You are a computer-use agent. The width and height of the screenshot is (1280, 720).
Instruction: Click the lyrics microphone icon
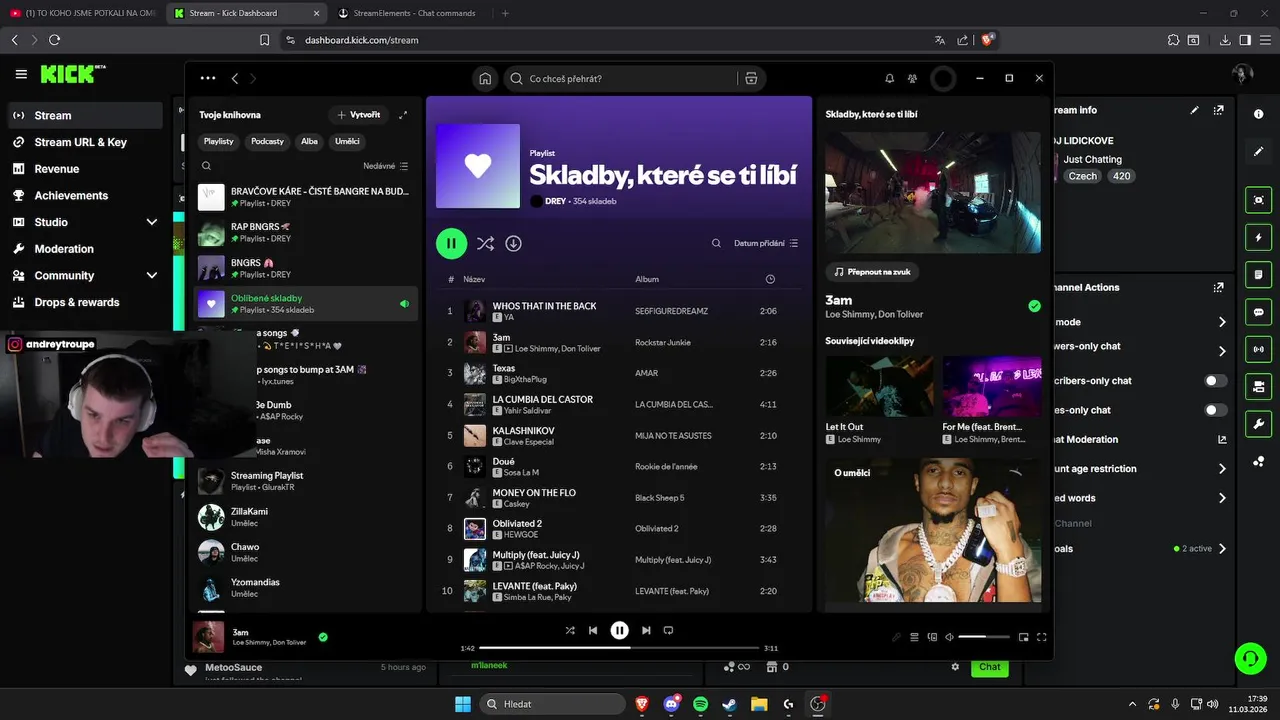click(896, 637)
